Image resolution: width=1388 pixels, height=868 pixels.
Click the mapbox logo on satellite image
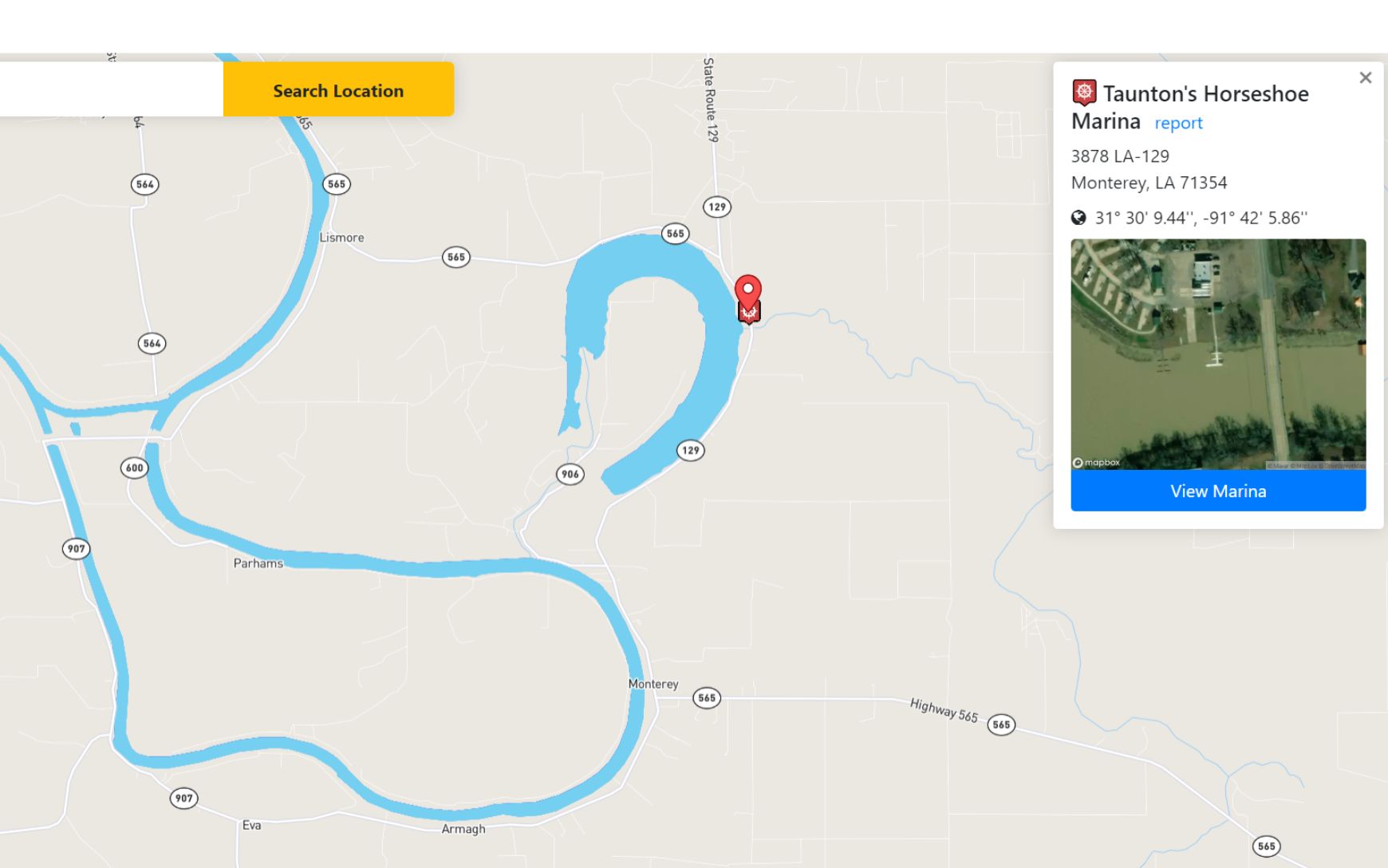pyautogui.click(x=1096, y=463)
